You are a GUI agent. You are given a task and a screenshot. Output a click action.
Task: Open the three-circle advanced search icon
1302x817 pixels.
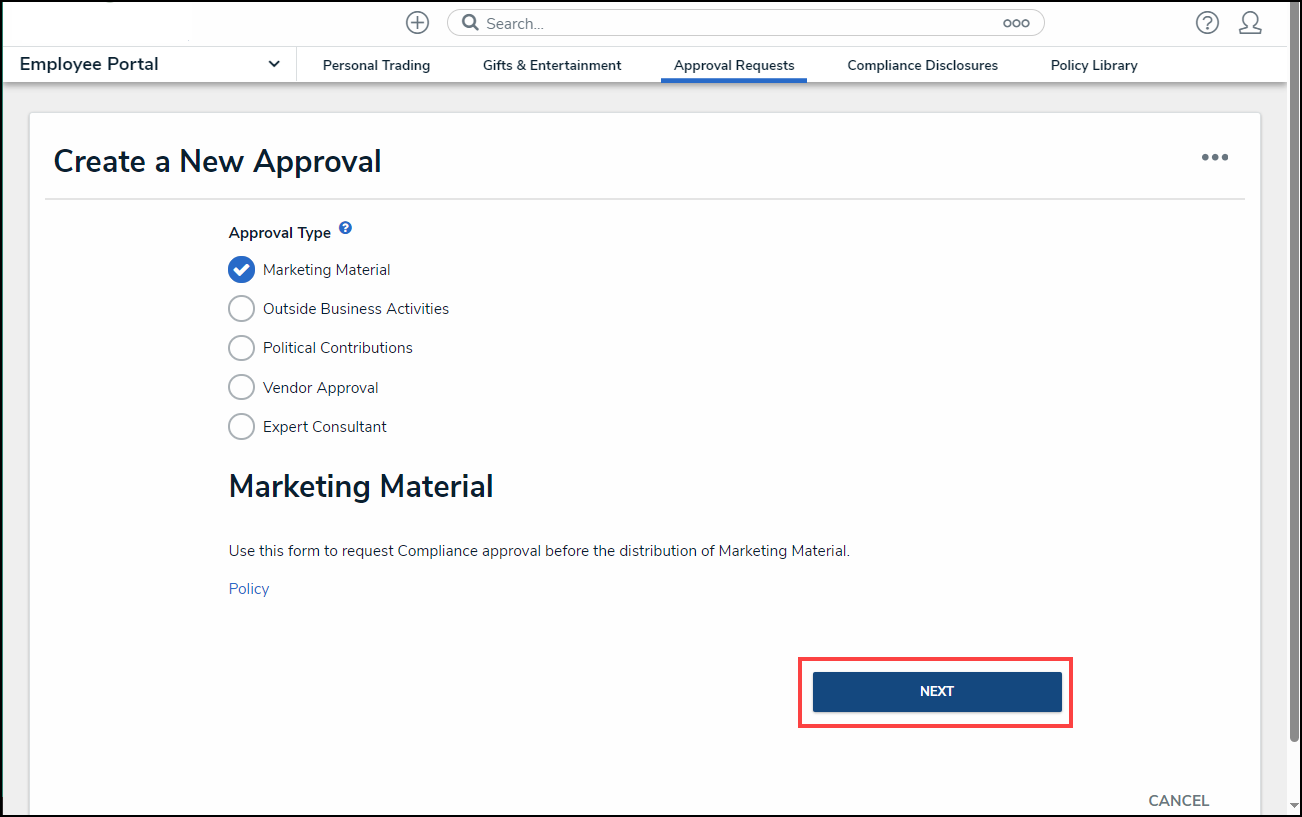[1016, 23]
